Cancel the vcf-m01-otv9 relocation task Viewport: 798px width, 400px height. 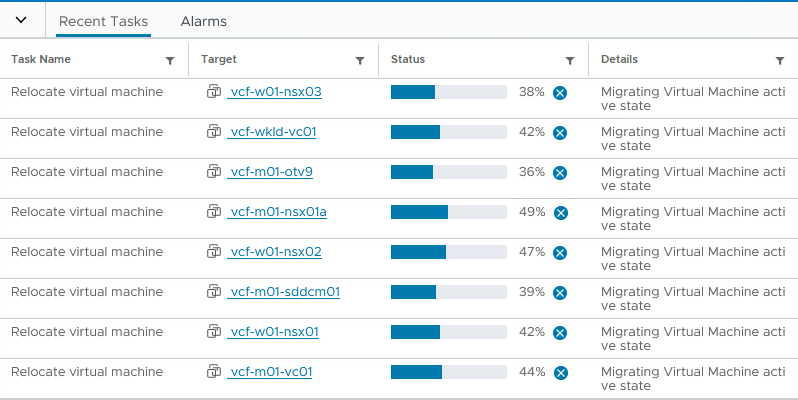click(560, 173)
